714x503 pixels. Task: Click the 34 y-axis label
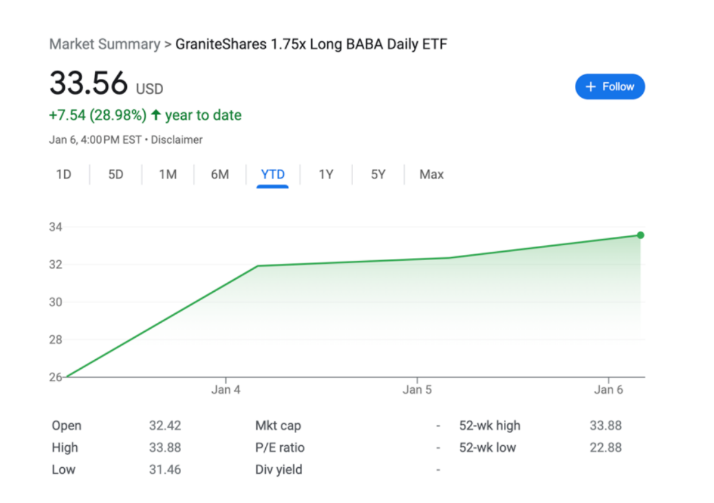pyautogui.click(x=56, y=227)
